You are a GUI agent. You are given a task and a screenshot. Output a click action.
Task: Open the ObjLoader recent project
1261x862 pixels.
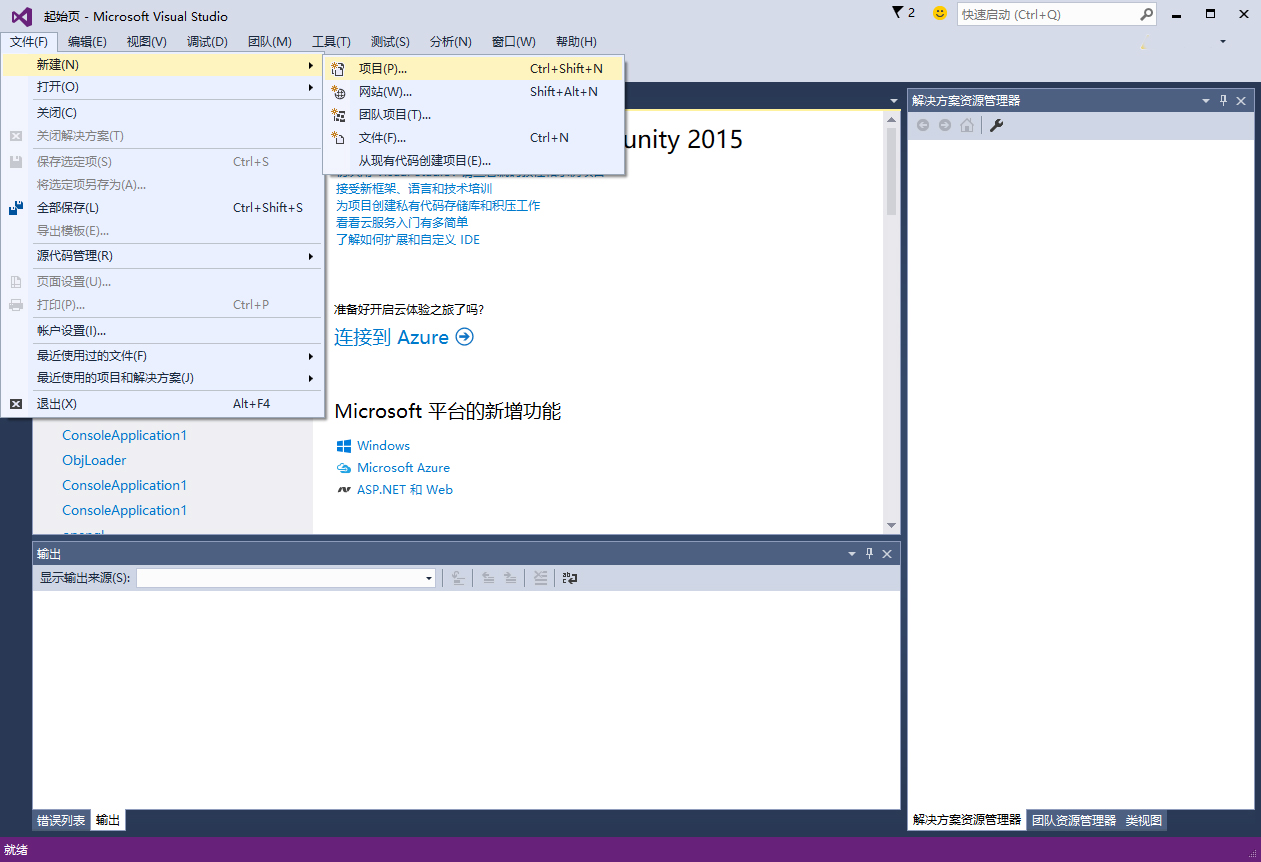click(x=94, y=460)
